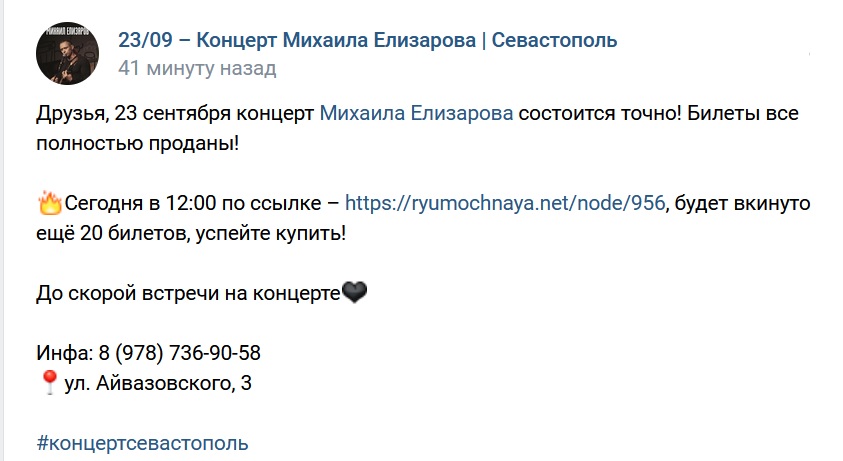The height and width of the screenshot is (461, 843).
Task: Click the phrase "состоится точно! Билеты все"
Action: [658, 114]
